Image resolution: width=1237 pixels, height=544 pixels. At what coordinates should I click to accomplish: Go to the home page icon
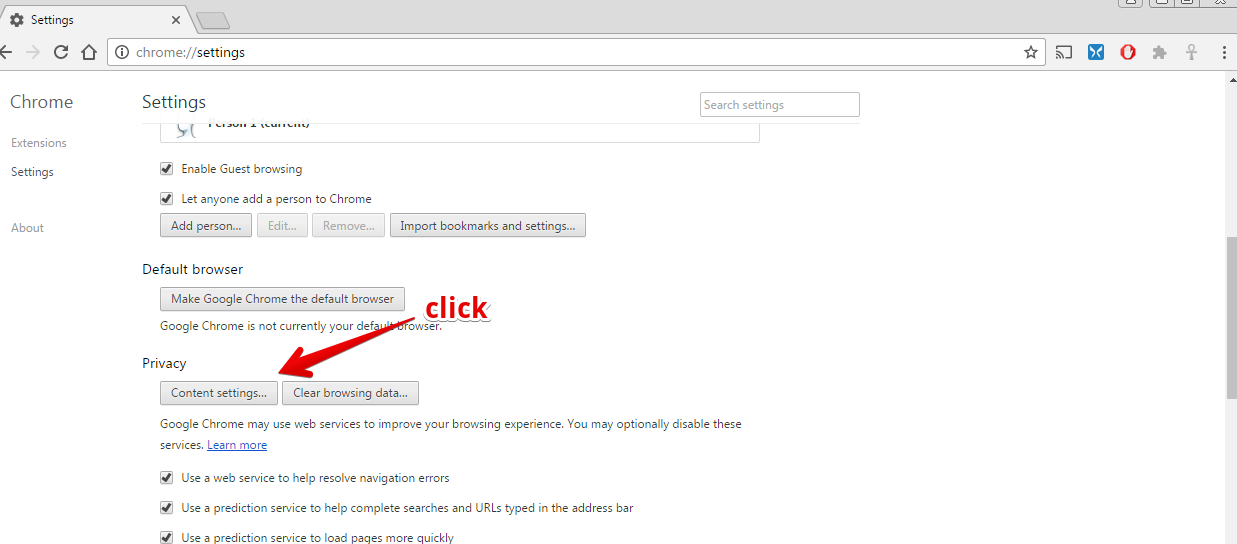(x=89, y=52)
